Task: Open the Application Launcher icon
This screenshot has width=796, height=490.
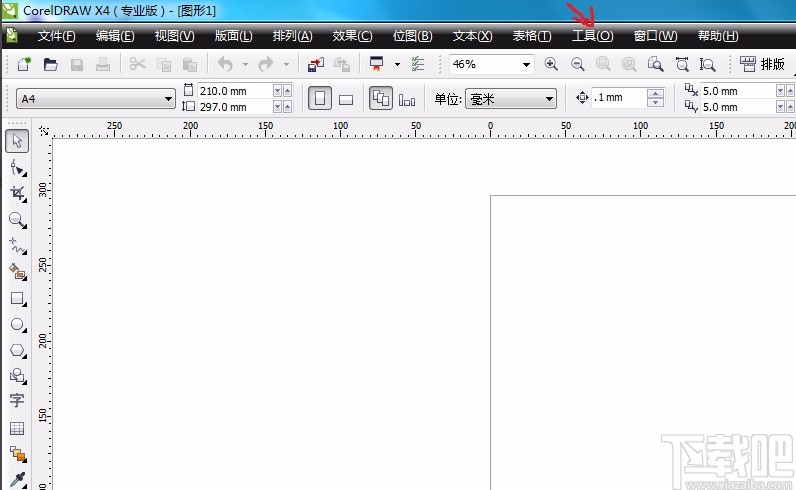Action: [376, 64]
